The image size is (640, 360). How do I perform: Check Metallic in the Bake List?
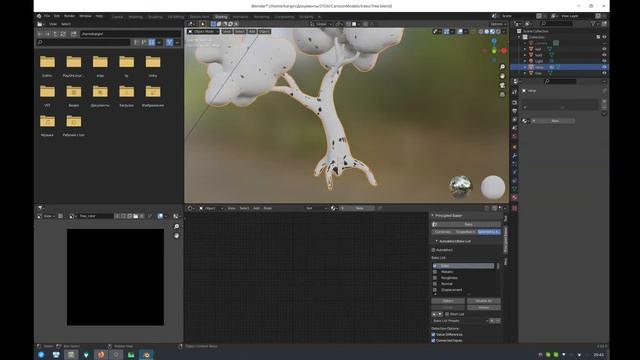point(435,272)
